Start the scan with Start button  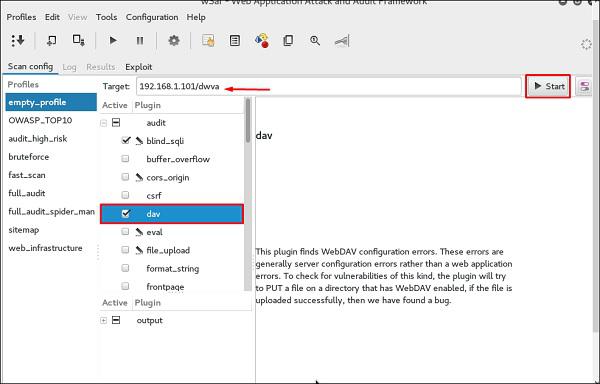coord(548,86)
